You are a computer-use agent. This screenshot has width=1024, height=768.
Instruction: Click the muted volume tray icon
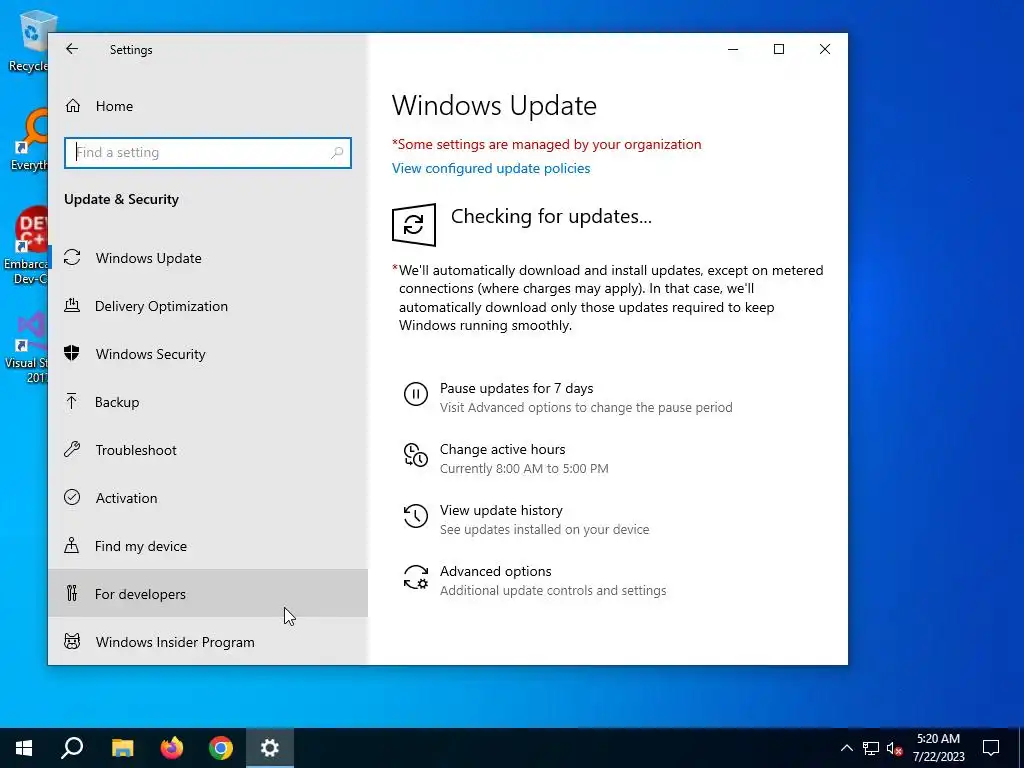pos(894,748)
